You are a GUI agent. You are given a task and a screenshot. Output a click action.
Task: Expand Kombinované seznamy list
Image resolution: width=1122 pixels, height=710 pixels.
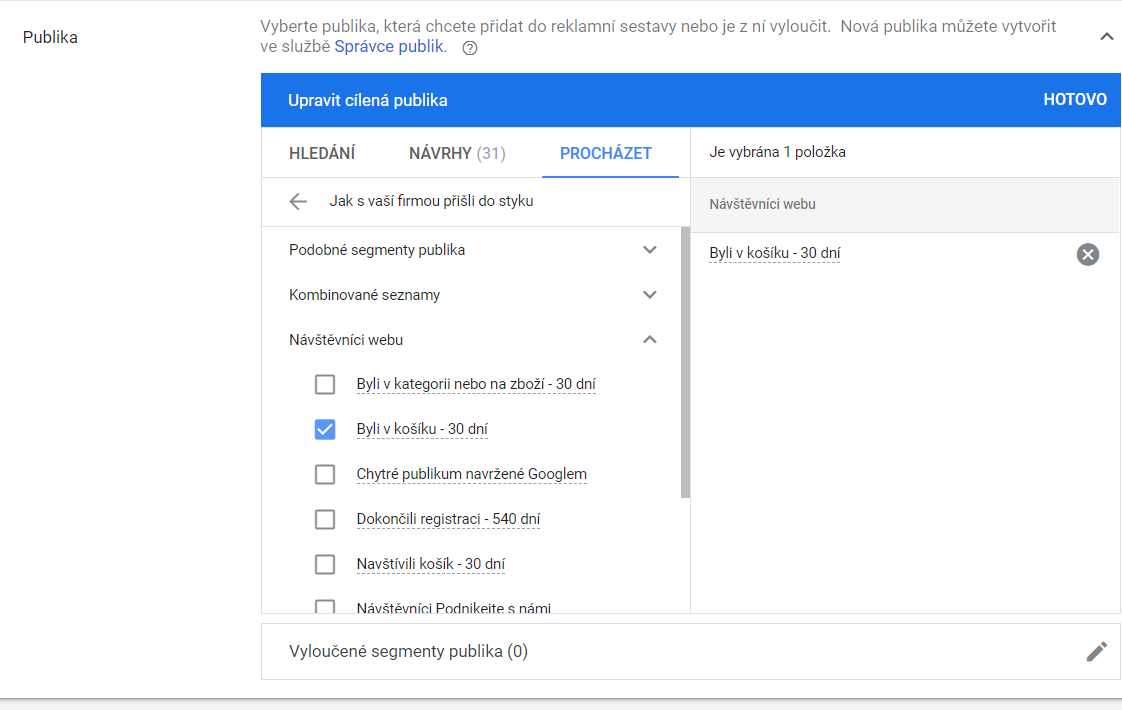click(650, 295)
